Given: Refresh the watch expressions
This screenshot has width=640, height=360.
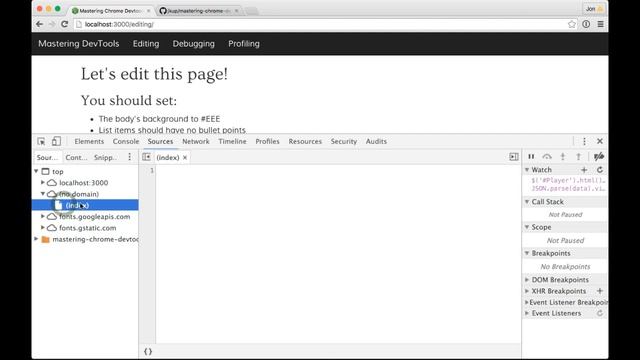Looking at the screenshot, I should coord(600,170).
